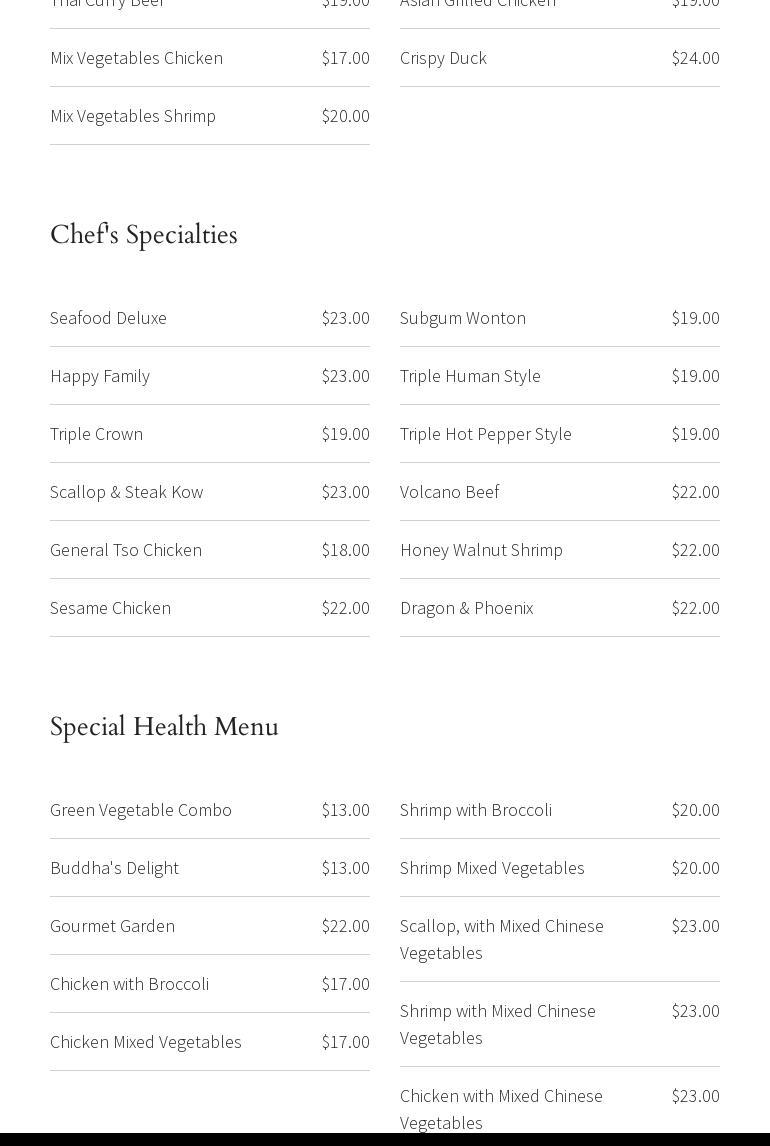Select the Sesame Chicken entry
The image size is (770, 1146).
pos(110,608)
